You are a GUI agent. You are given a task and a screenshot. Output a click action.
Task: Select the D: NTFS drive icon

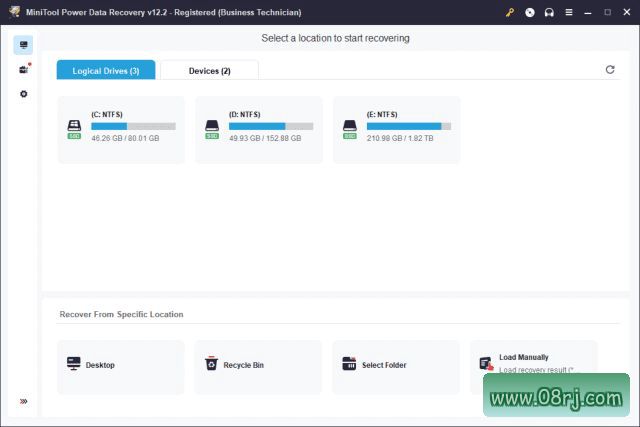(212, 129)
